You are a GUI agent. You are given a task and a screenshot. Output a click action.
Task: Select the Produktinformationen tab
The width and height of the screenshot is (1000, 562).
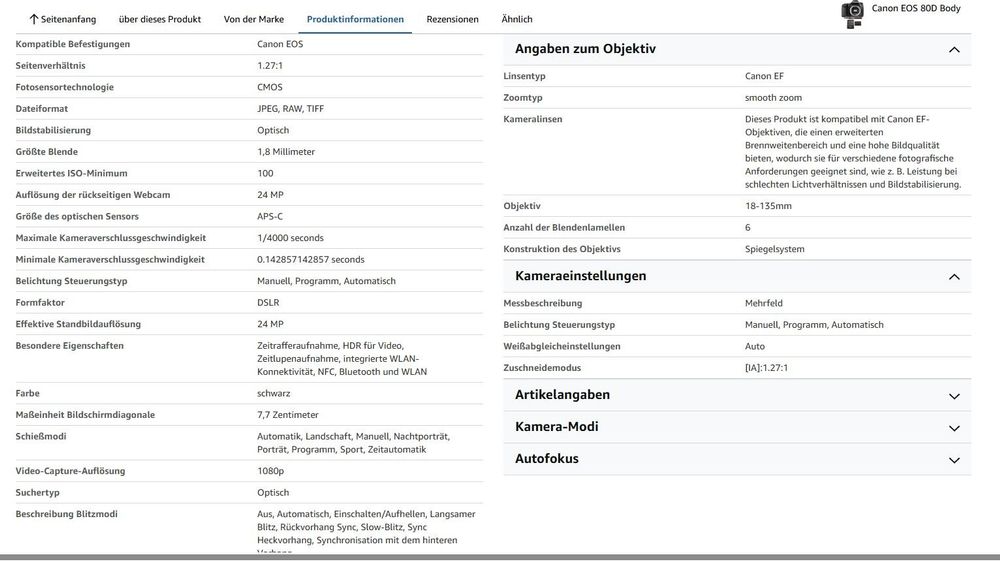click(x=355, y=19)
